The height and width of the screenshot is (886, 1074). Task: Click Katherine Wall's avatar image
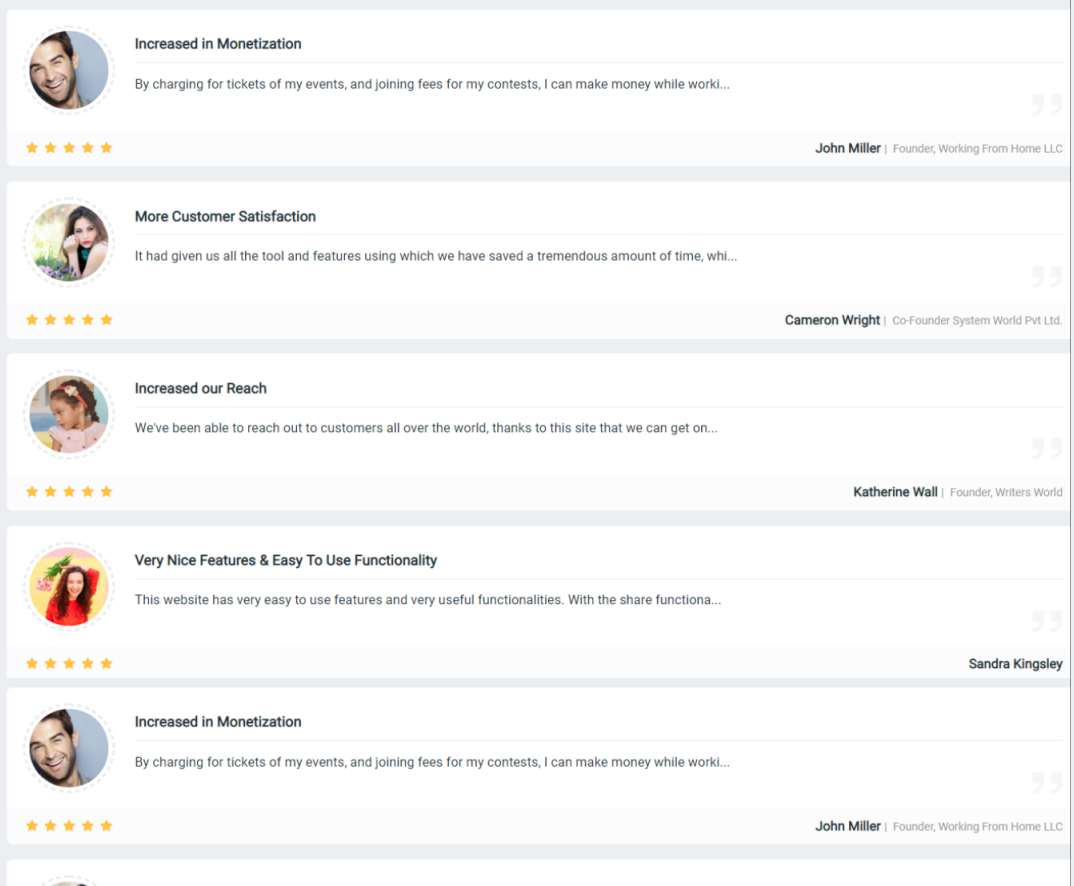point(69,414)
